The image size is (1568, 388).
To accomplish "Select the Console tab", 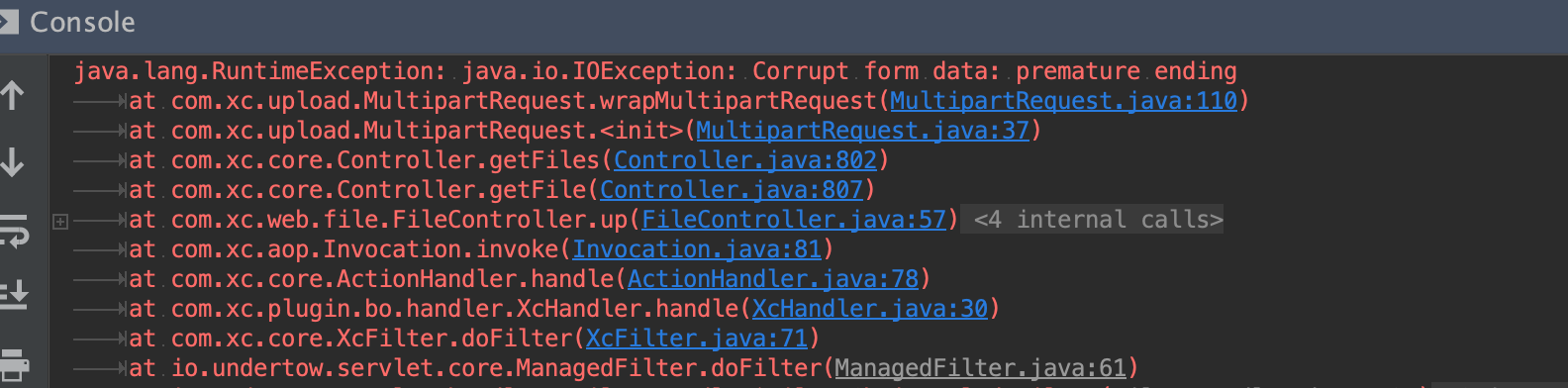I will 82,22.
